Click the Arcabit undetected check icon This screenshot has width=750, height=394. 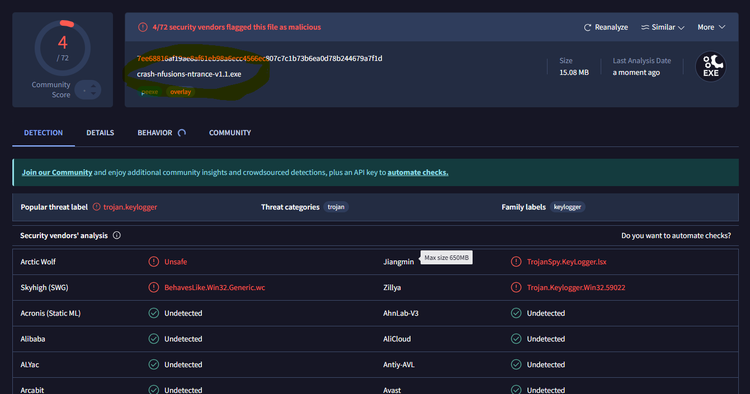click(x=154, y=390)
